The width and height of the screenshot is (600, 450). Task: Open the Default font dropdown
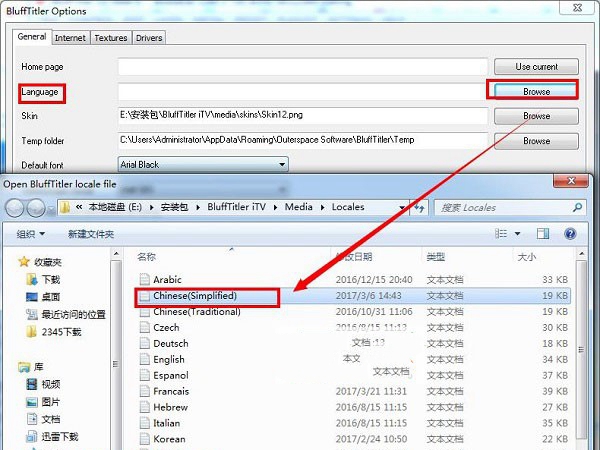(x=203, y=165)
